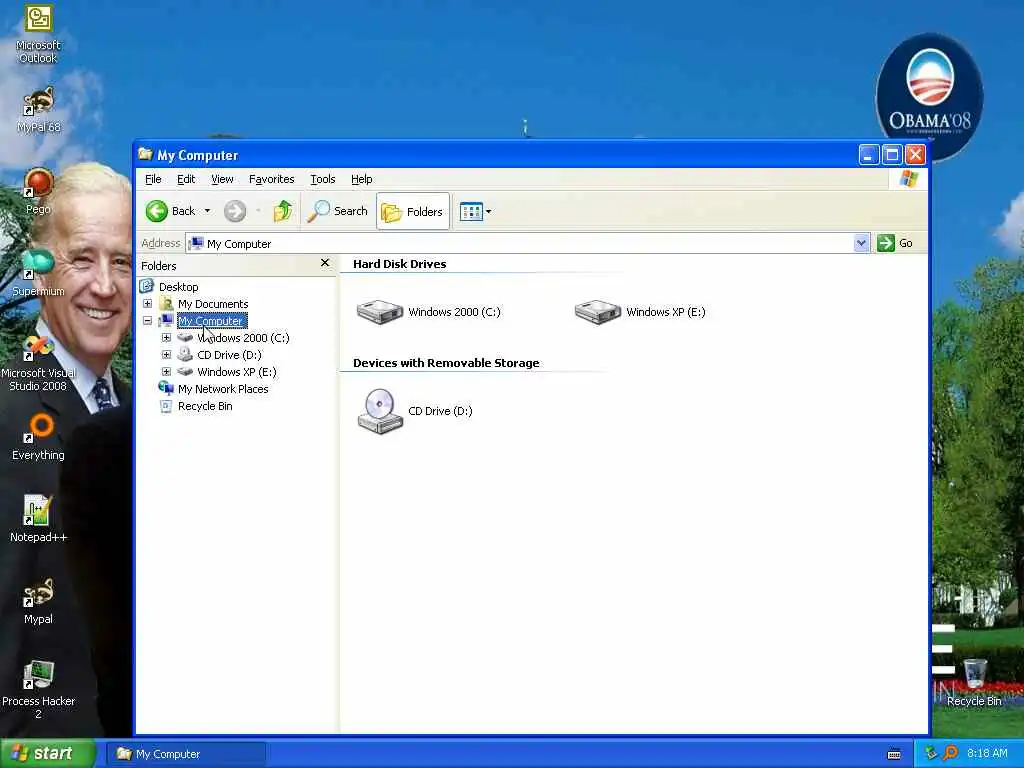
Task: Open the Favorites menu
Action: 272,179
